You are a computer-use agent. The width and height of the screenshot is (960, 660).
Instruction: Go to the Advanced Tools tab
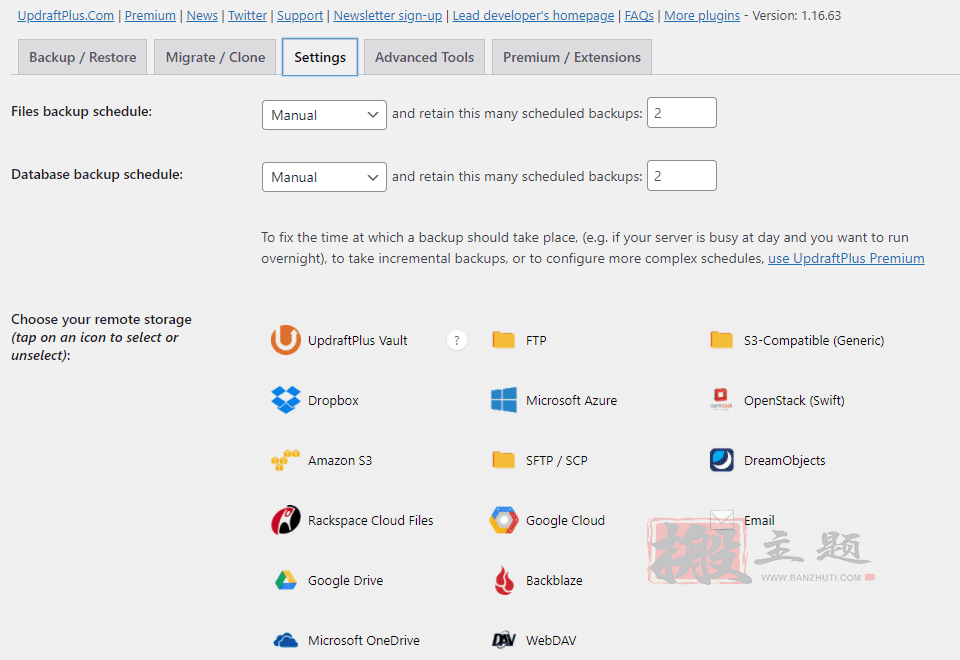pos(424,57)
